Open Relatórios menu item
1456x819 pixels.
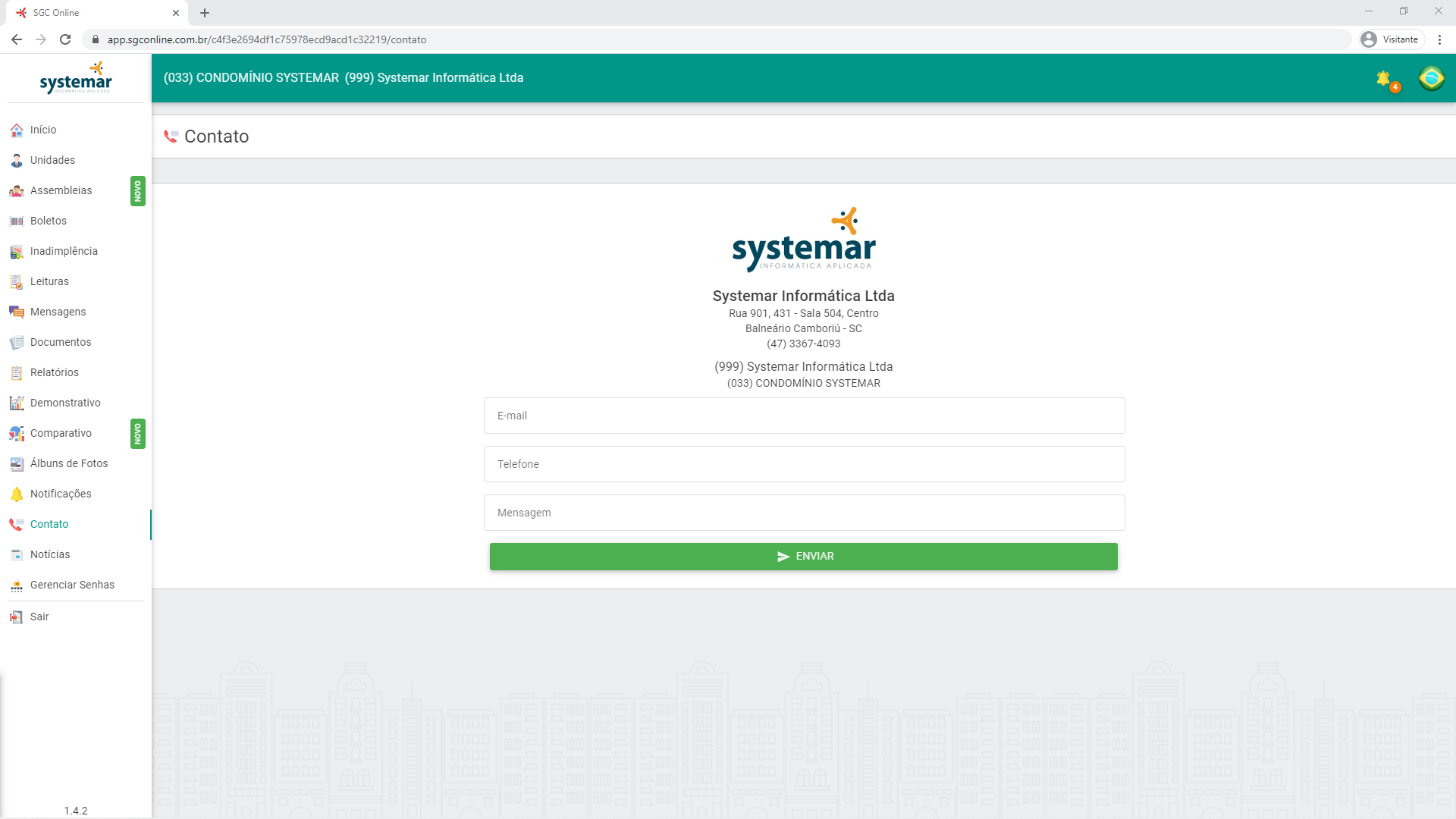(55, 372)
